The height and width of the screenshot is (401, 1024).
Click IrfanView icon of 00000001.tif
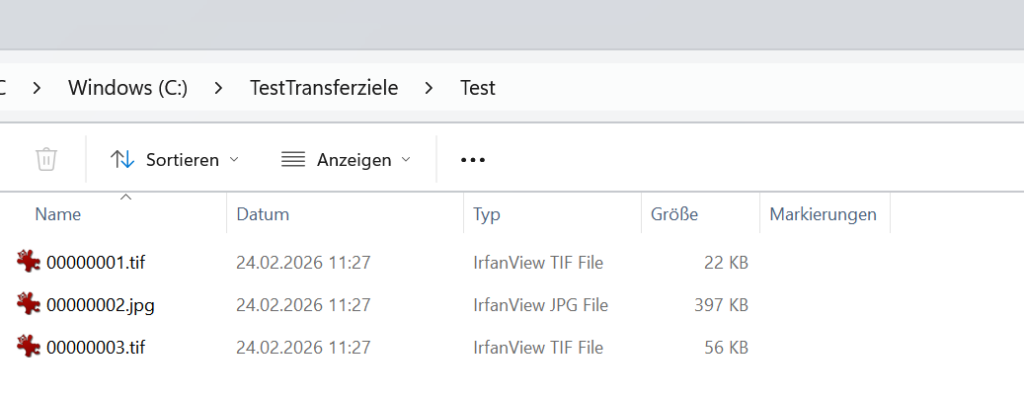[x=28, y=262]
